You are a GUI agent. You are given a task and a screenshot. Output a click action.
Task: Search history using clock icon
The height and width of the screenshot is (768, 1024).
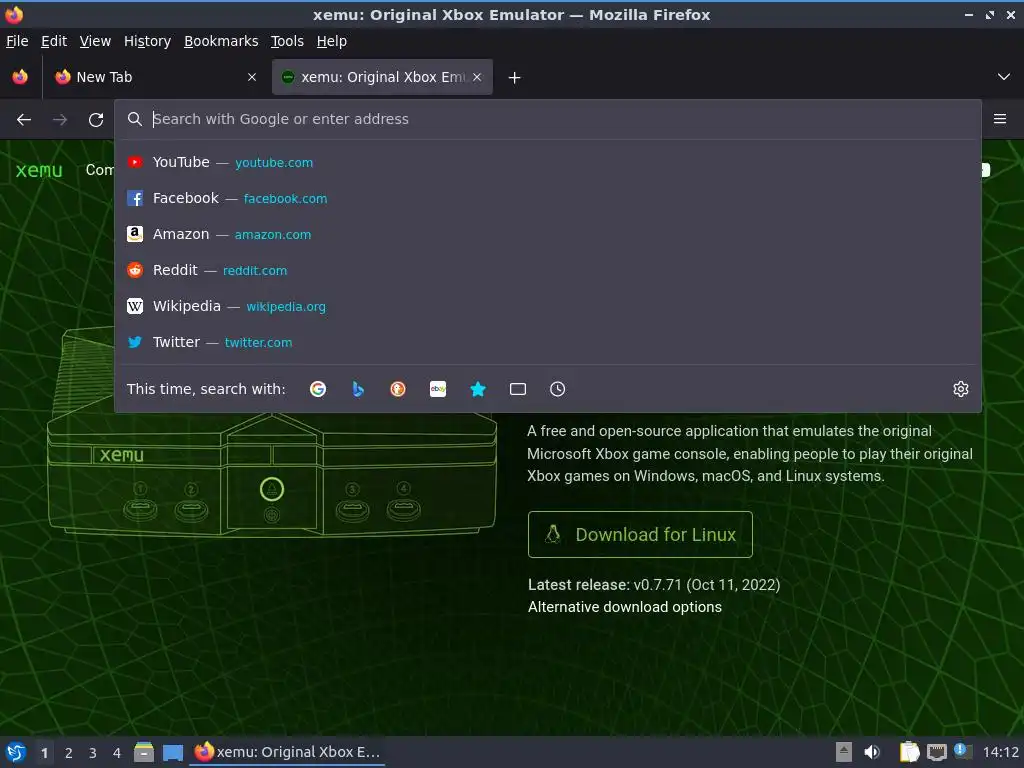558,389
